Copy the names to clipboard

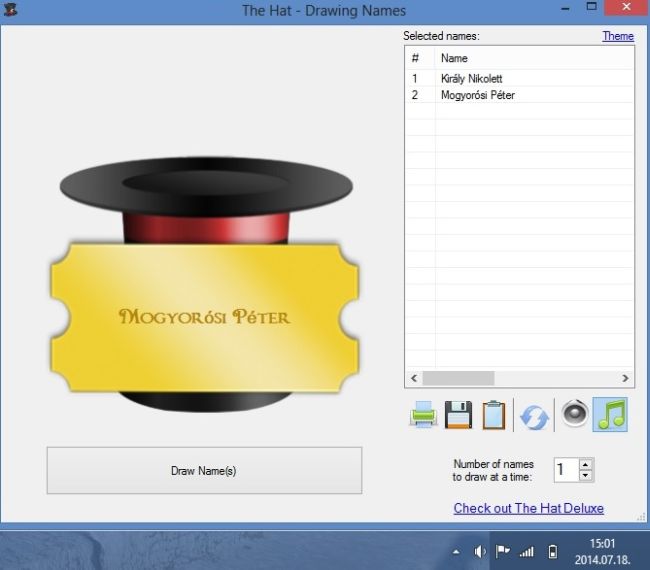pos(494,415)
